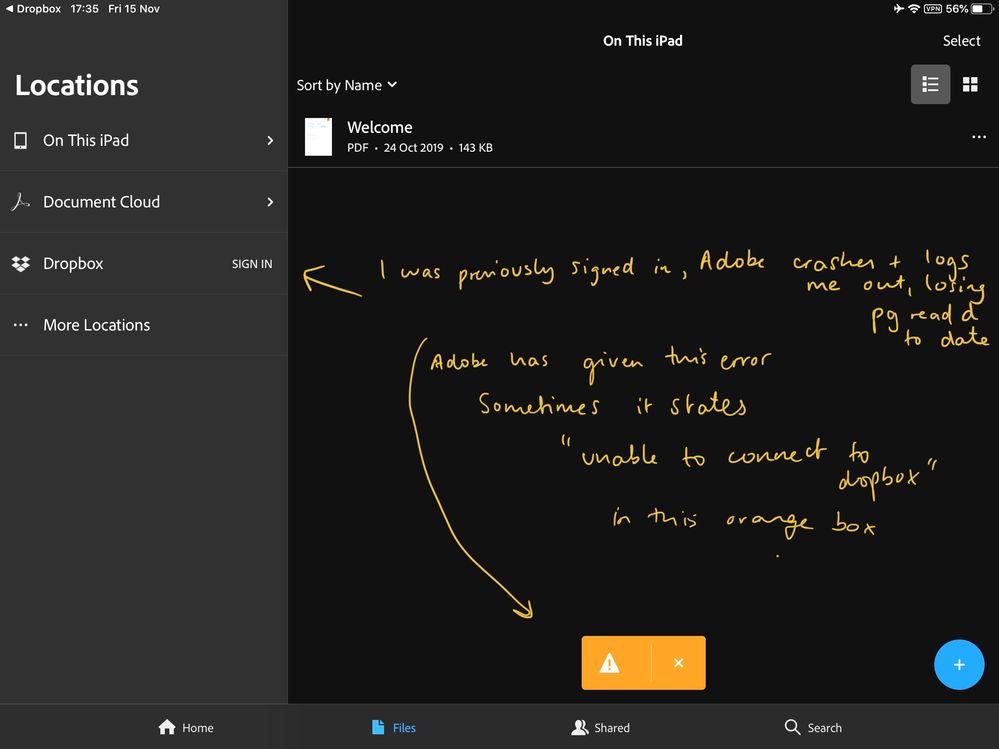Dismiss the orange error banner

[x=678, y=663]
